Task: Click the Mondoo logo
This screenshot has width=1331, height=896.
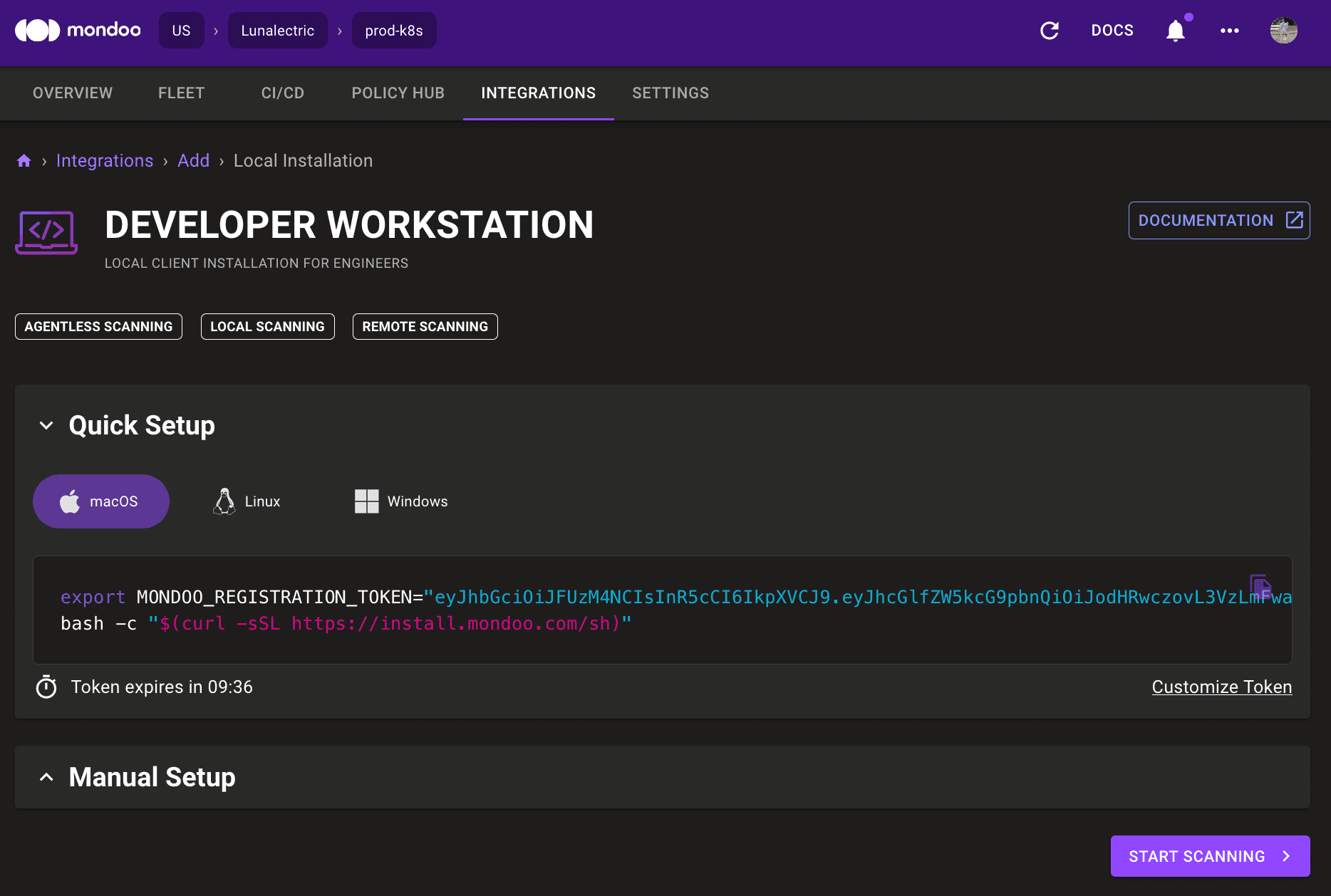Action: click(x=78, y=30)
